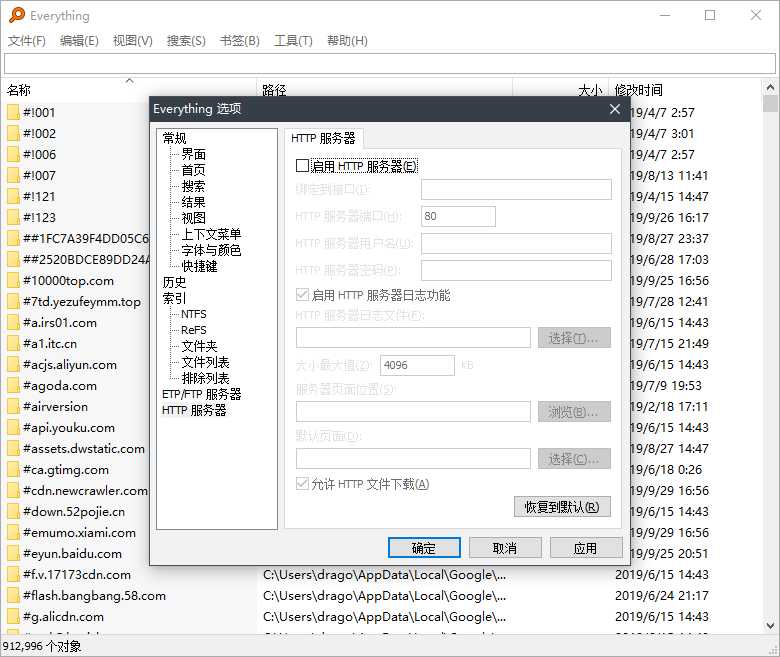This screenshot has width=780, height=657.
Task: Click folder icon next to #agoda.com
Action: pos(13,385)
